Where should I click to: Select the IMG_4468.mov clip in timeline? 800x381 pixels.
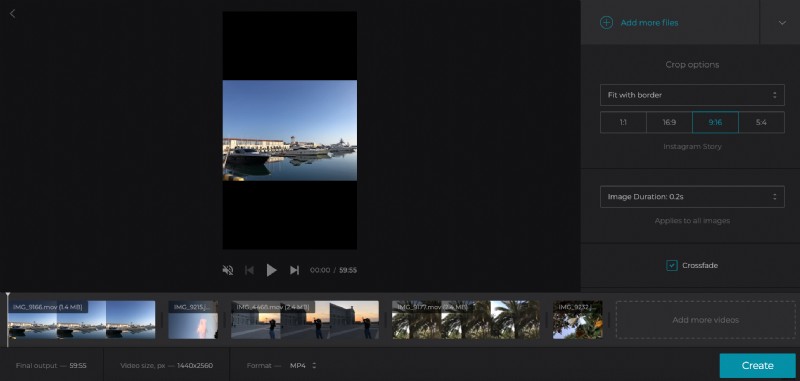tap(305, 320)
